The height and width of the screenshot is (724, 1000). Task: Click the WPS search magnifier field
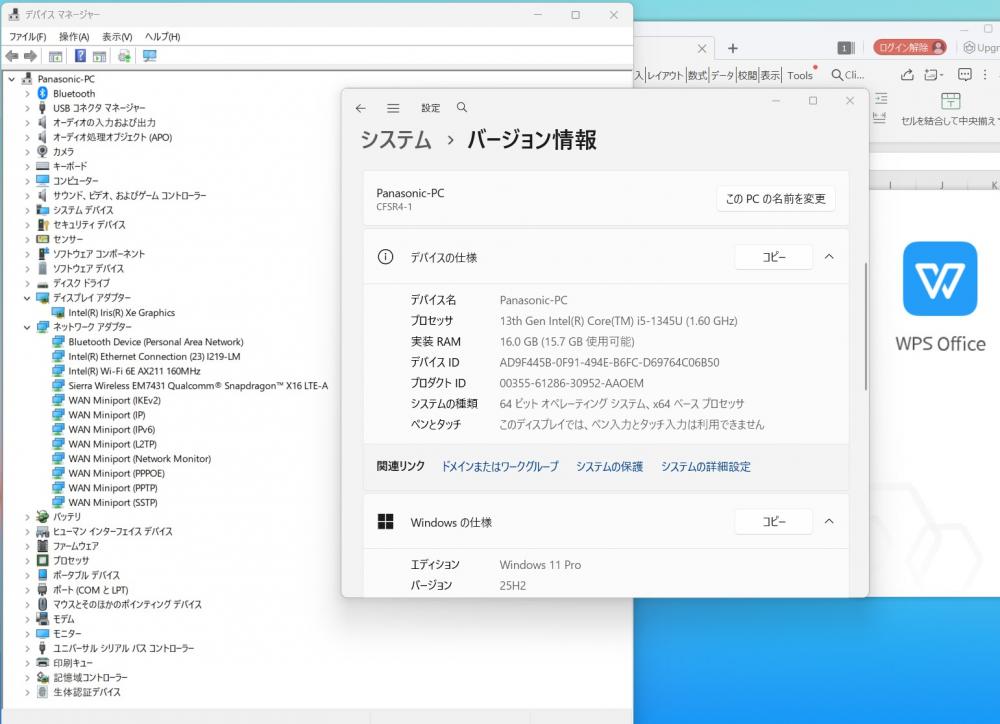(x=848, y=75)
